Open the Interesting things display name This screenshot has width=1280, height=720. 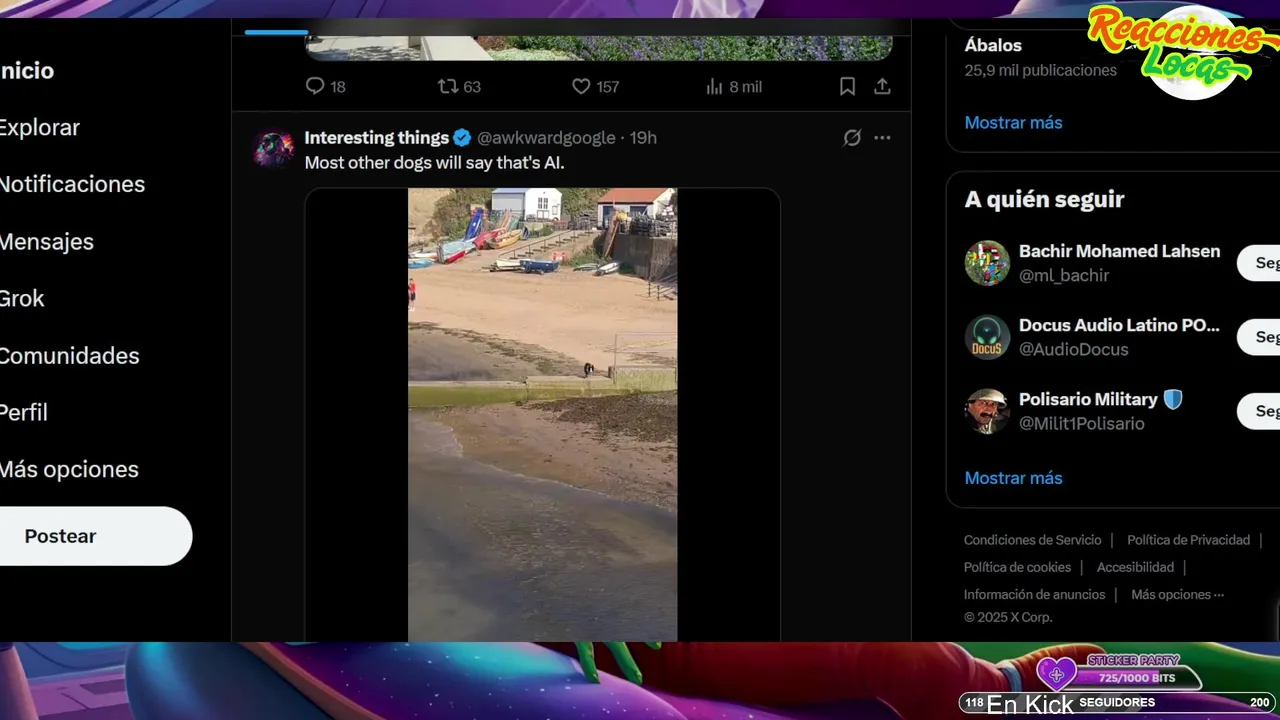click(x=376, y=138)
